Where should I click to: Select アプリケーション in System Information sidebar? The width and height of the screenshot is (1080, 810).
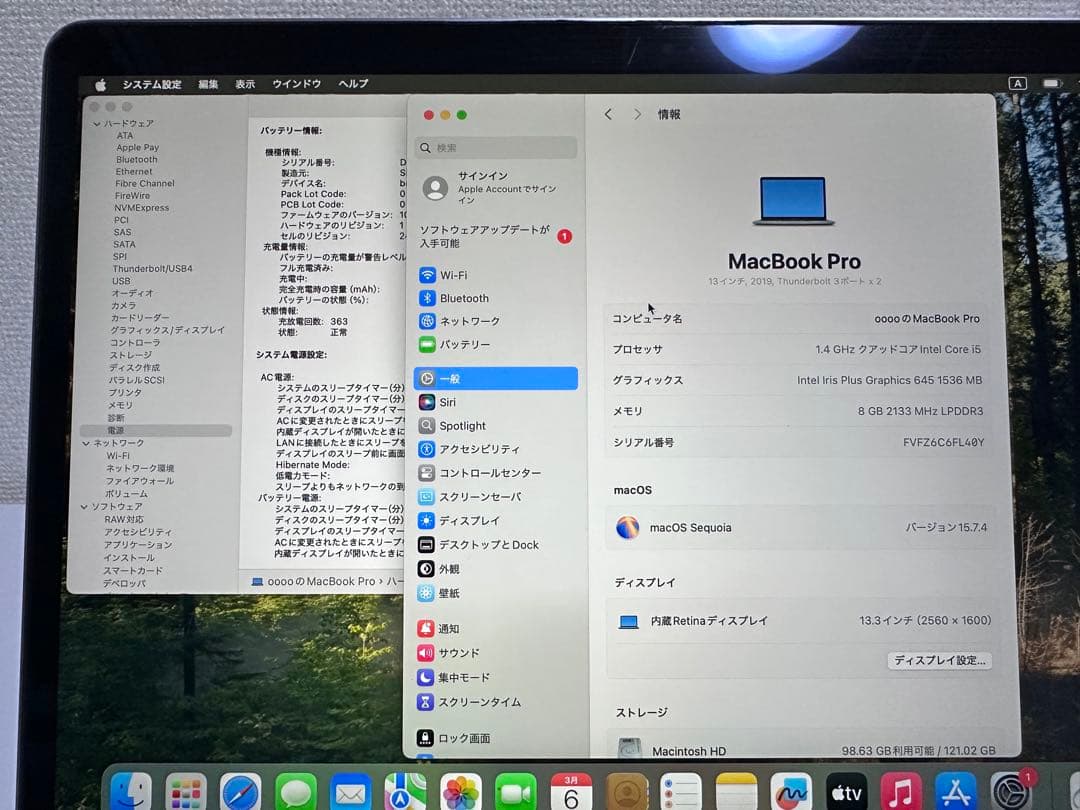tap(138, 544)
